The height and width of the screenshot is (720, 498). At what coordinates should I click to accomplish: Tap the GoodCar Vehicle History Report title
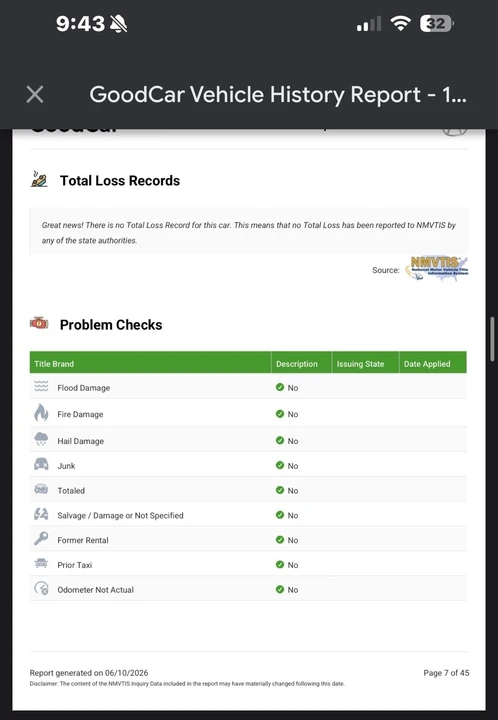click(278, 95)
